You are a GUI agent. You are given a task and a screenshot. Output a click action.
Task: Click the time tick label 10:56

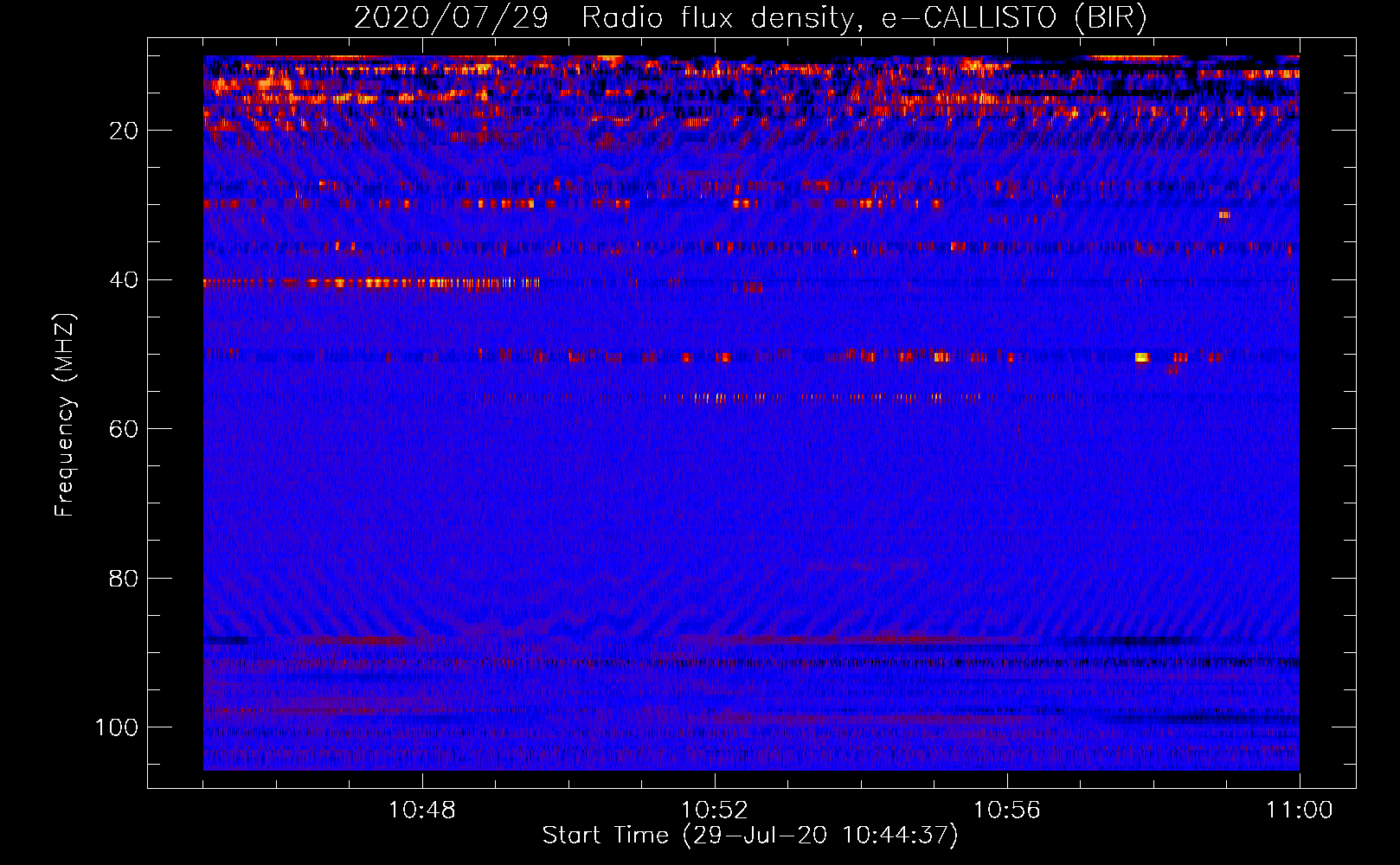click(1007, 811)
